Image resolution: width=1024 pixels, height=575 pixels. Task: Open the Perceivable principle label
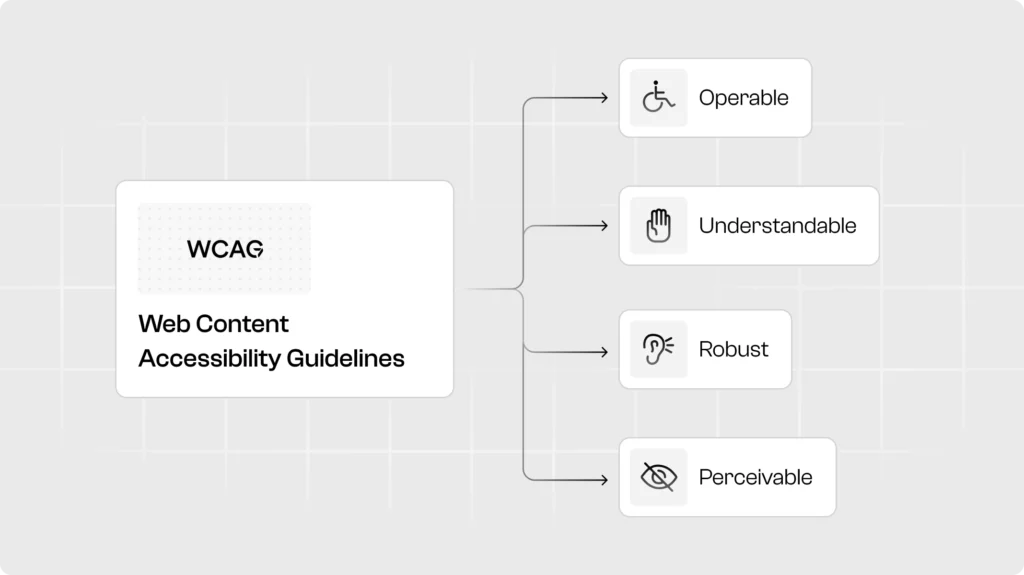(x=755, y=477)
